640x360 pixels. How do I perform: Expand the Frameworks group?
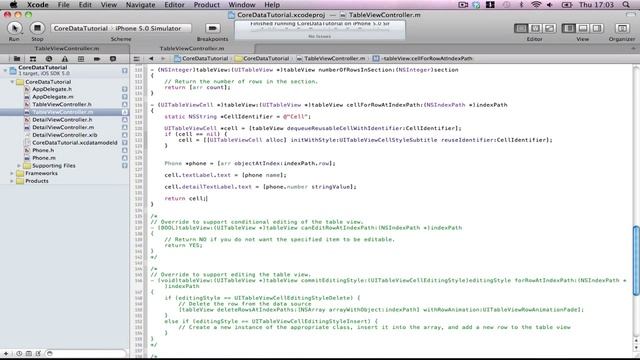pyautogui.click(x=12, y=173)
